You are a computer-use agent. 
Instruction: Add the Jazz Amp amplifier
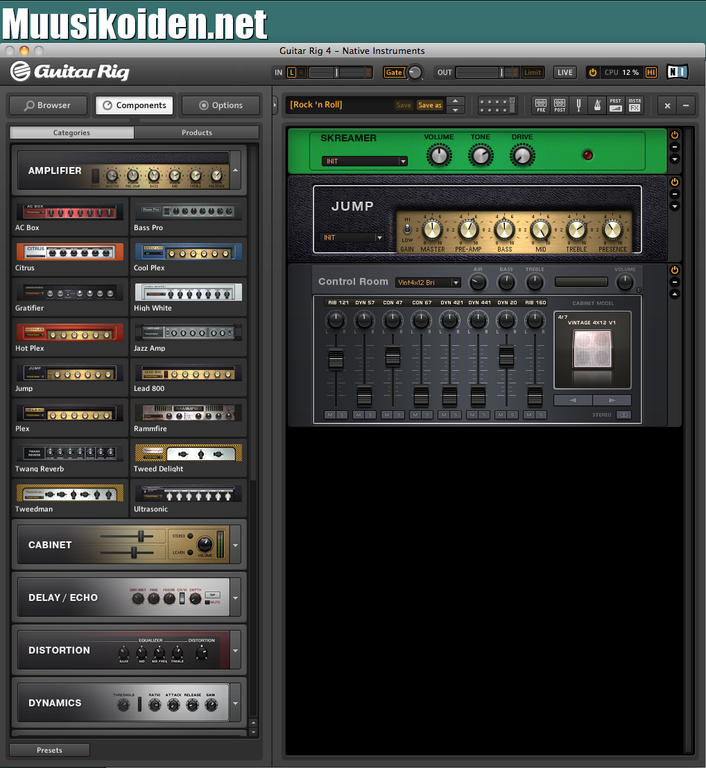(x=188, y=337)
